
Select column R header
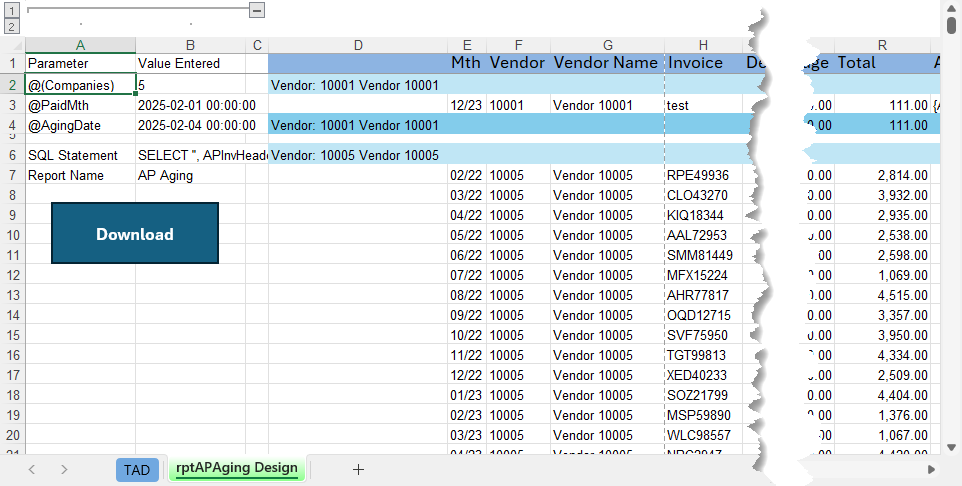pyautogui.click(x=882, y=45)
